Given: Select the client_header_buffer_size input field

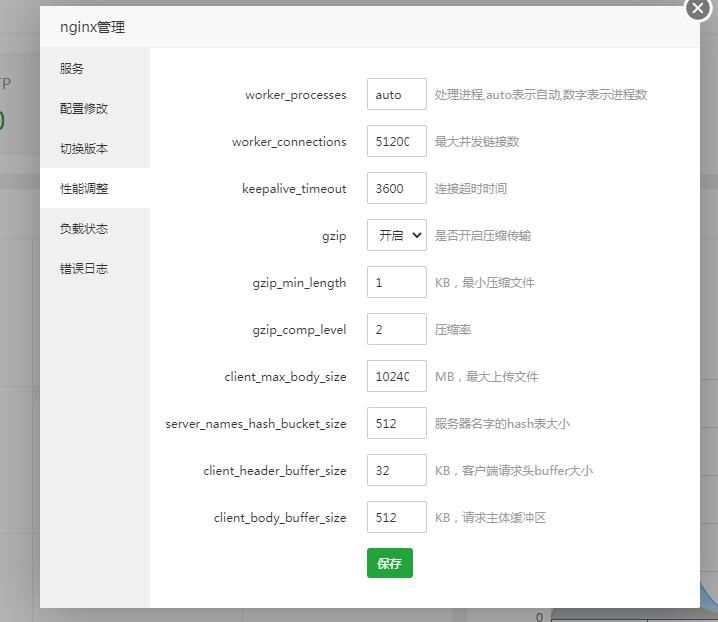Looking at the screenshot, I should [x=396, y=471].
